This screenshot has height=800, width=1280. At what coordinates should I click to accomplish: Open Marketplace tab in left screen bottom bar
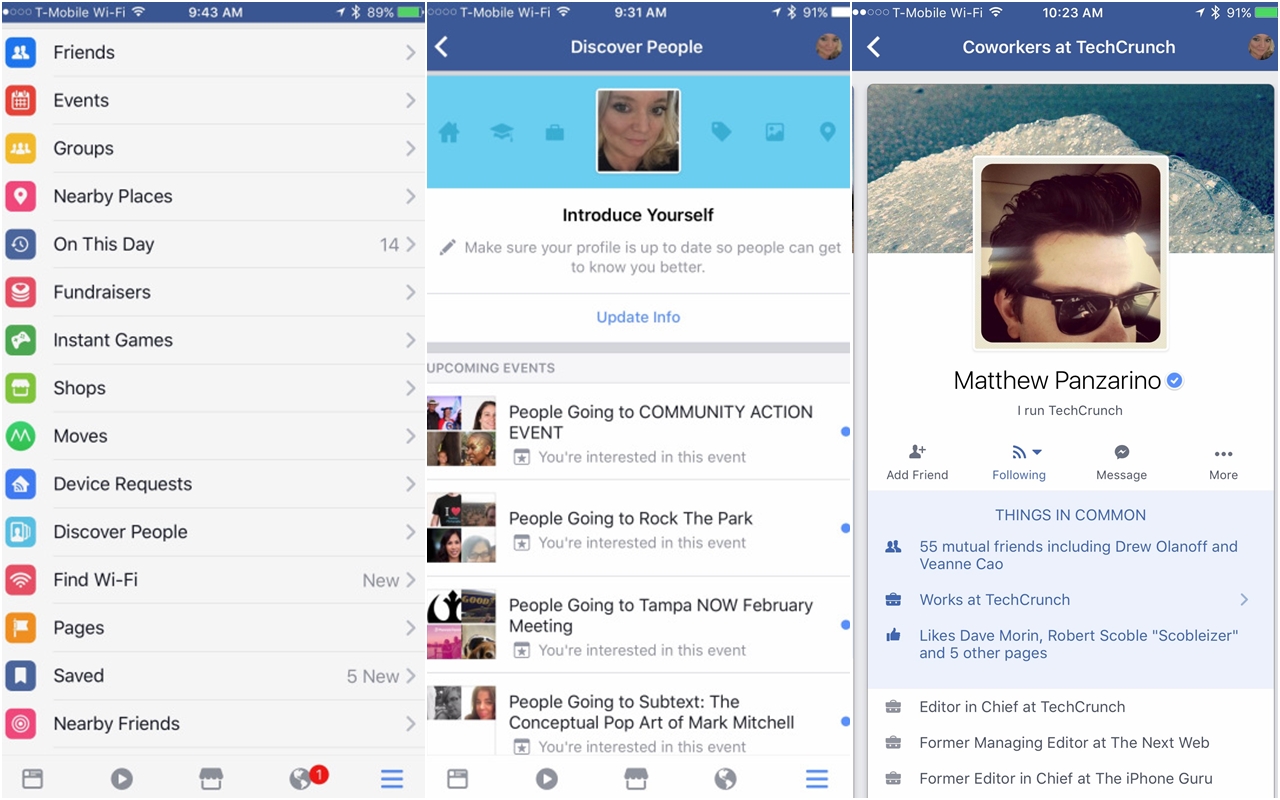click(212, 779)
